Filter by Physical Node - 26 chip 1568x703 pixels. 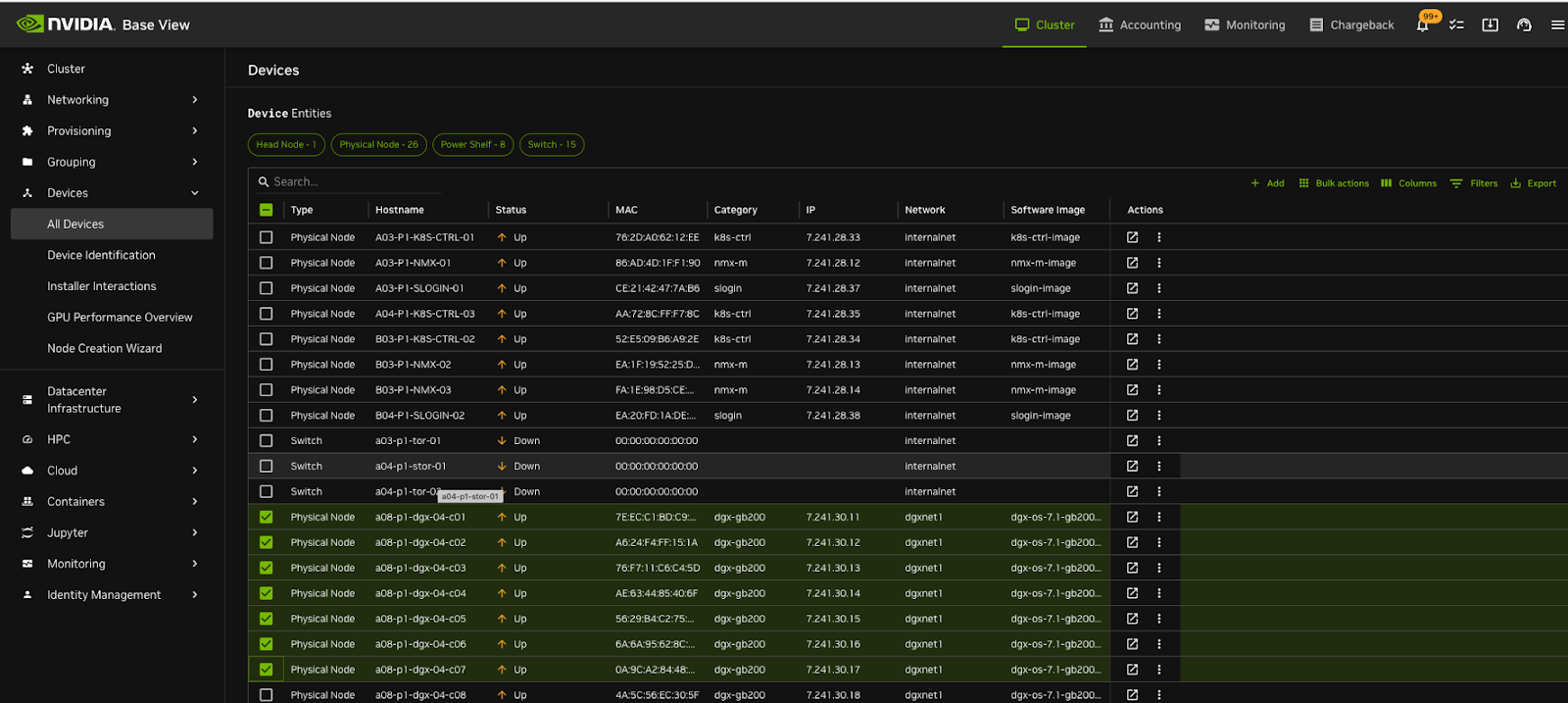tap(378, 145)
